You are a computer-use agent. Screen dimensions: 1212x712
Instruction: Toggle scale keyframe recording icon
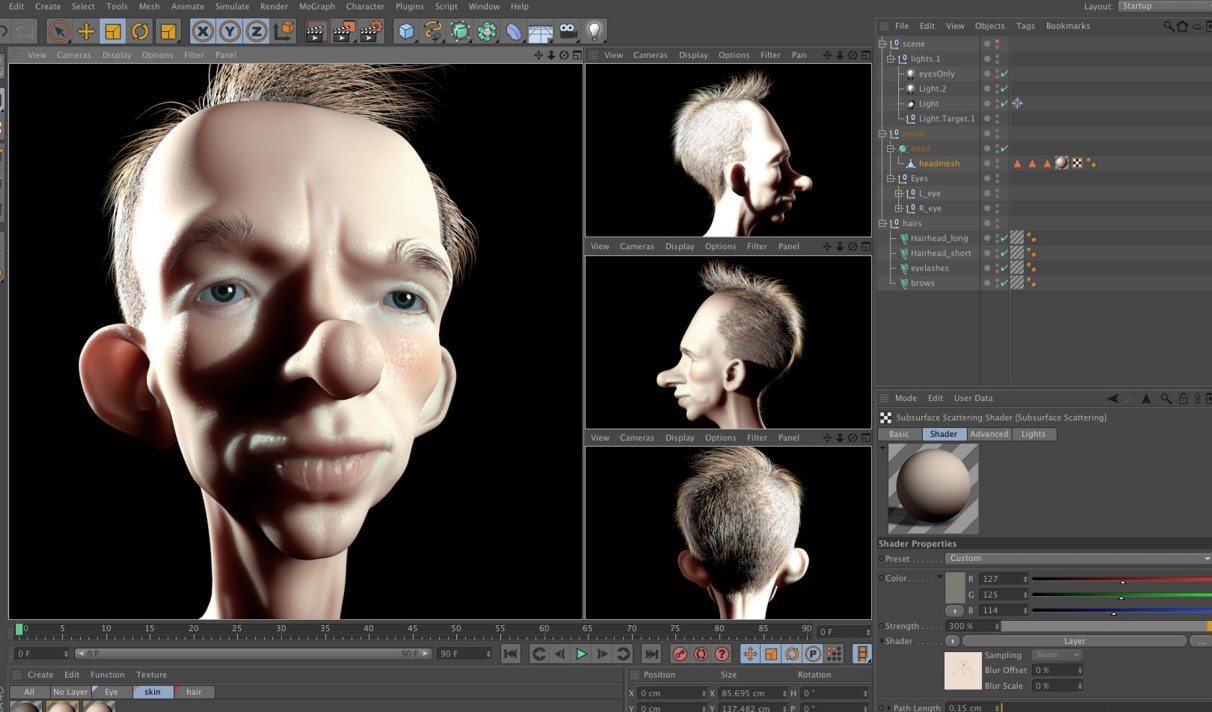[771, 654]
